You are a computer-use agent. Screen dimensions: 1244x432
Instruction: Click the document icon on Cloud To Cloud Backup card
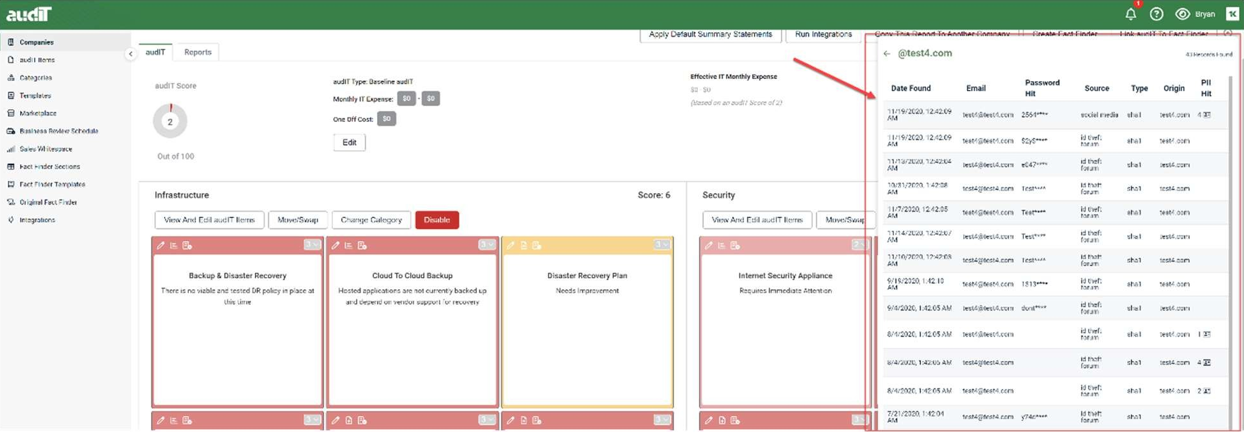(x=362, y=245)
